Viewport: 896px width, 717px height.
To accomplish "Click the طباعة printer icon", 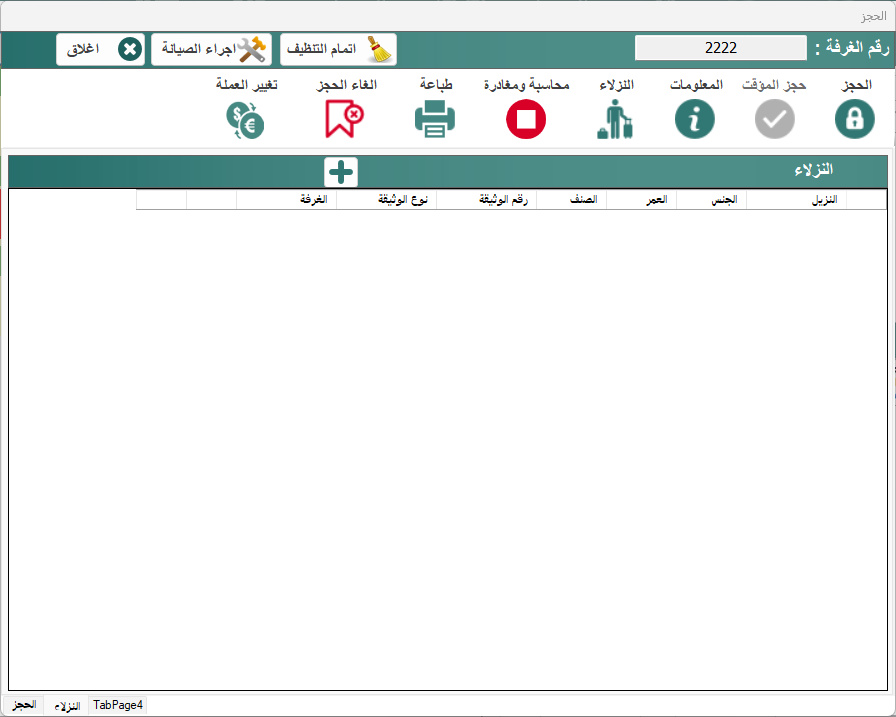I will point(435,119).
